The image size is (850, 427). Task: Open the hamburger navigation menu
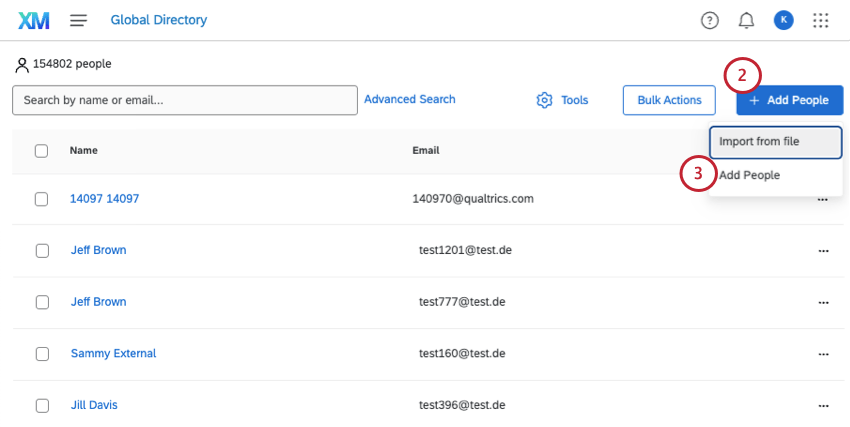79,20
